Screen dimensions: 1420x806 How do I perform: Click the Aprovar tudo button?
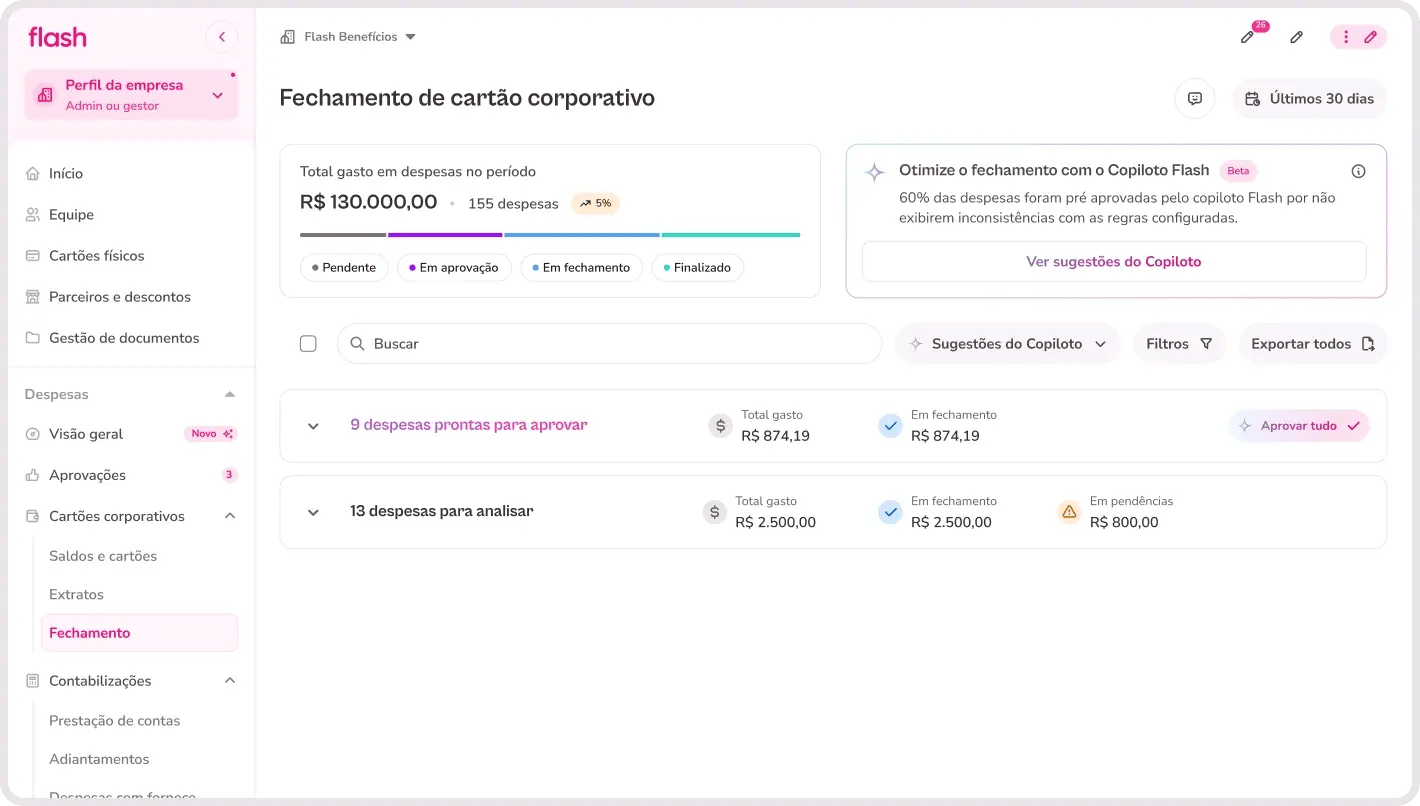click(1299, 425)
